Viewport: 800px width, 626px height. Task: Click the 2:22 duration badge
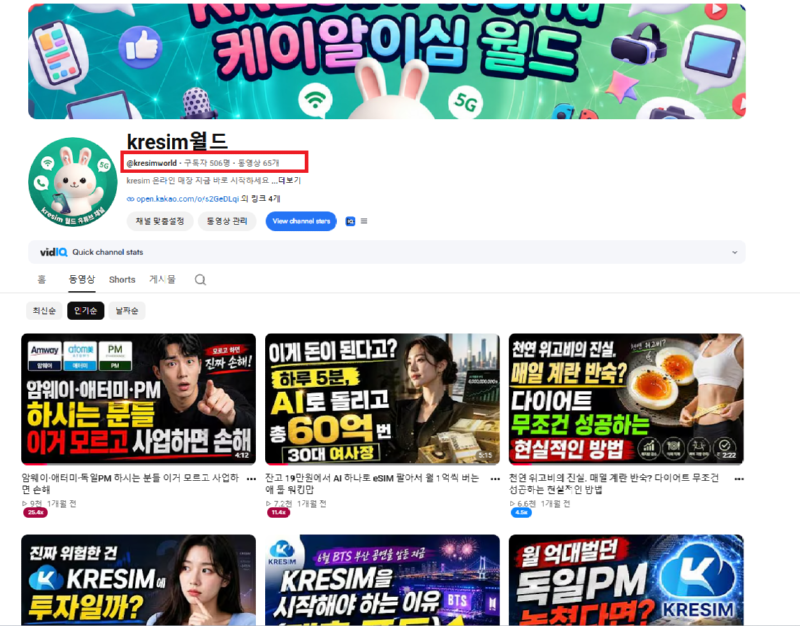click(729, 455)
